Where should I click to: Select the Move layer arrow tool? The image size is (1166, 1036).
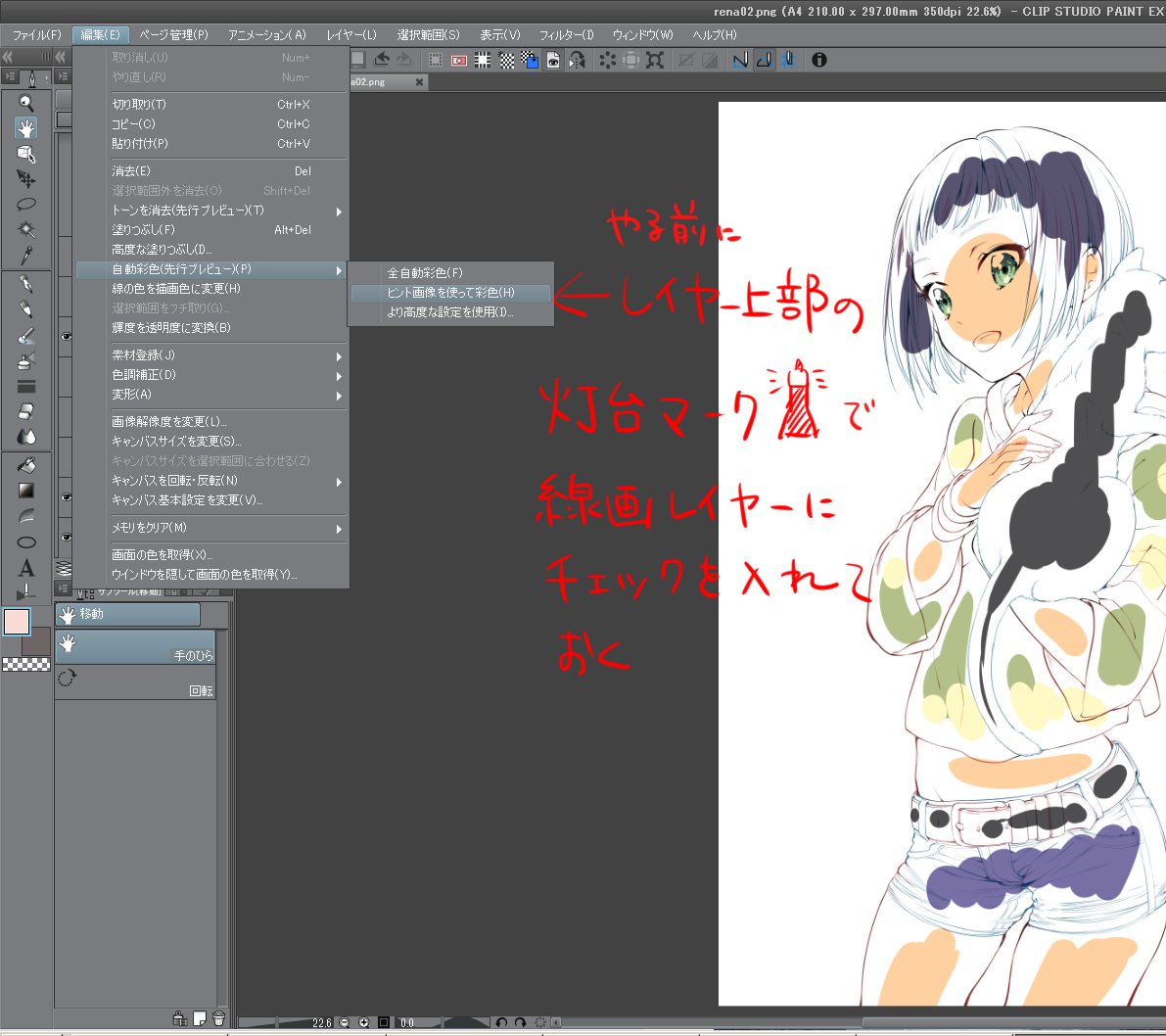[x=26, y=178]
